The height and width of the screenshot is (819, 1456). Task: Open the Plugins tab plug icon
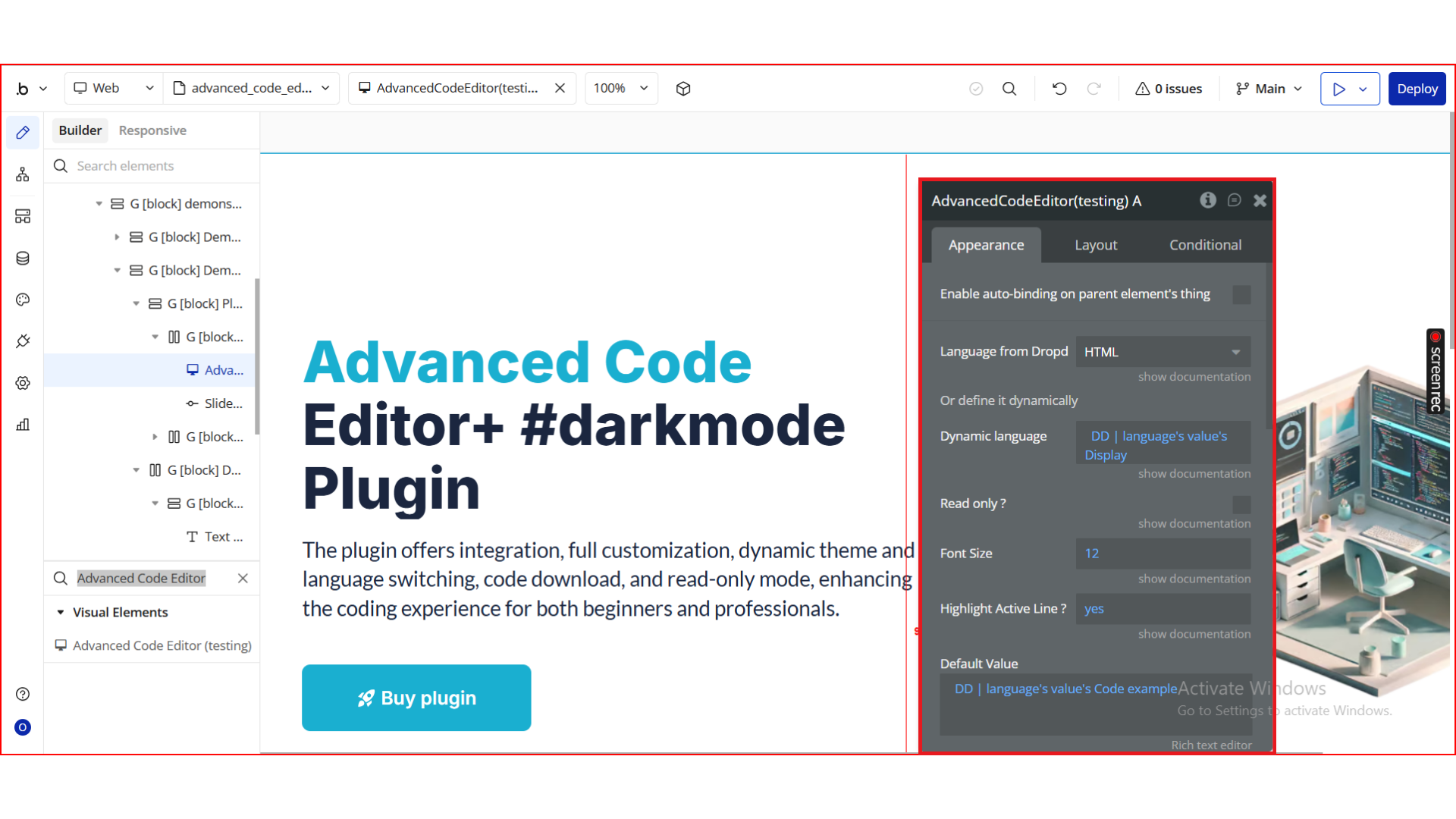[x=23, y=341]
